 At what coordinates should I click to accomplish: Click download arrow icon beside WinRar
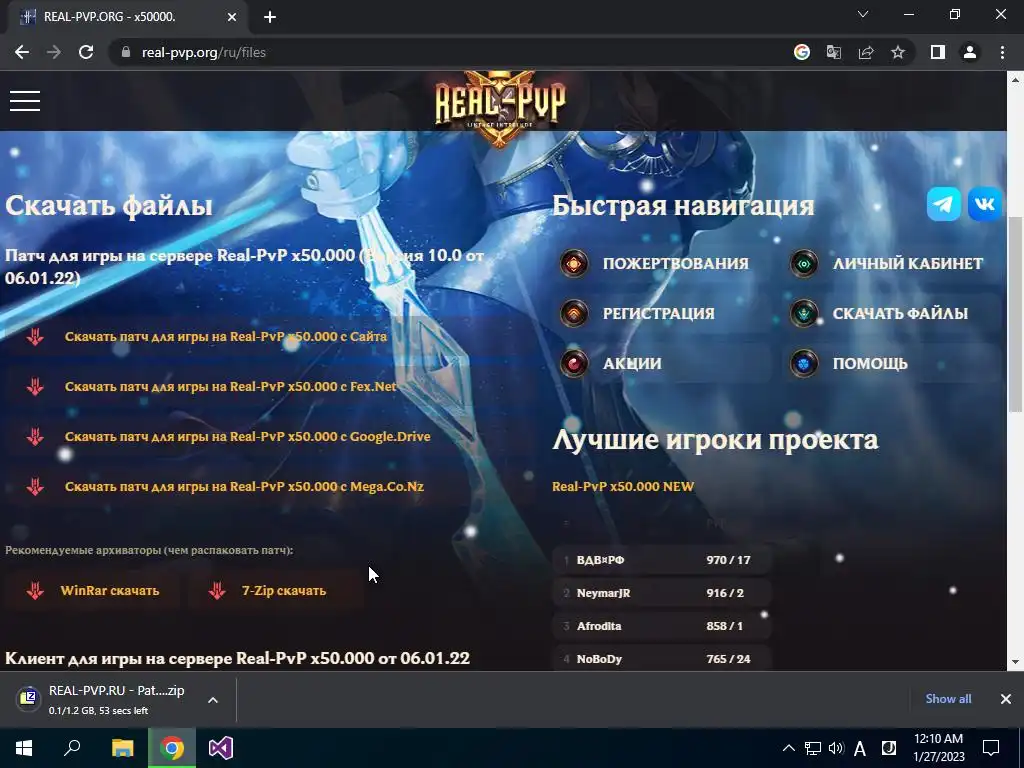point(35,590)
